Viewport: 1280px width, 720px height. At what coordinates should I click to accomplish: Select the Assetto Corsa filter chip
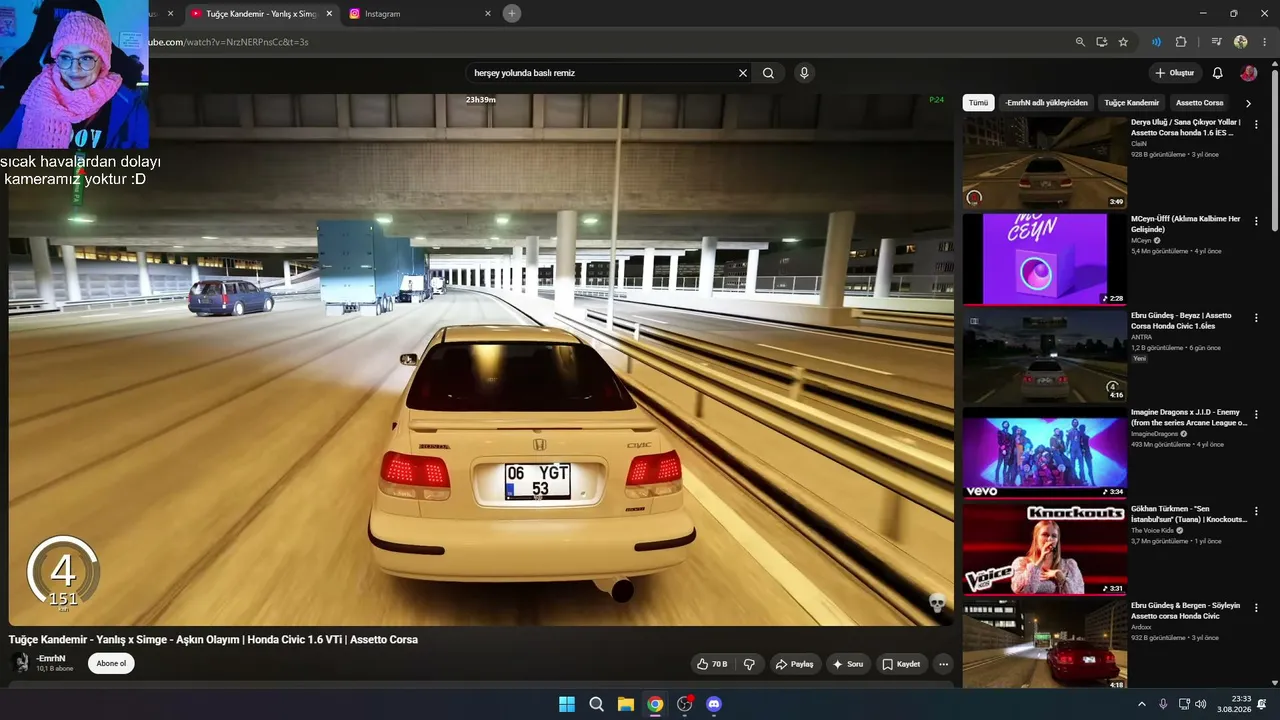tap(1199, 103)
